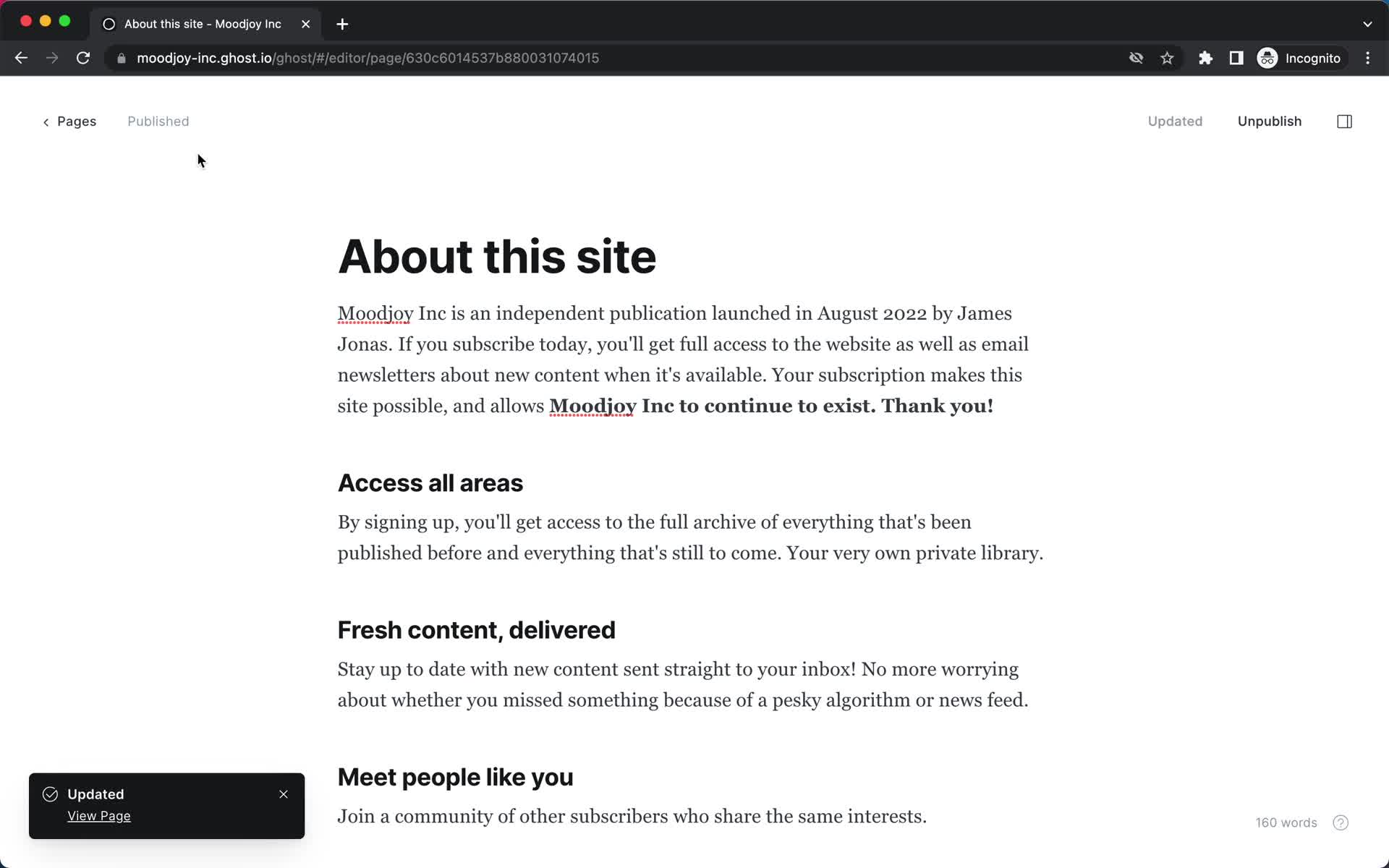Expand the Published status dropdown

pyautogui.click(x=159, y=121)
